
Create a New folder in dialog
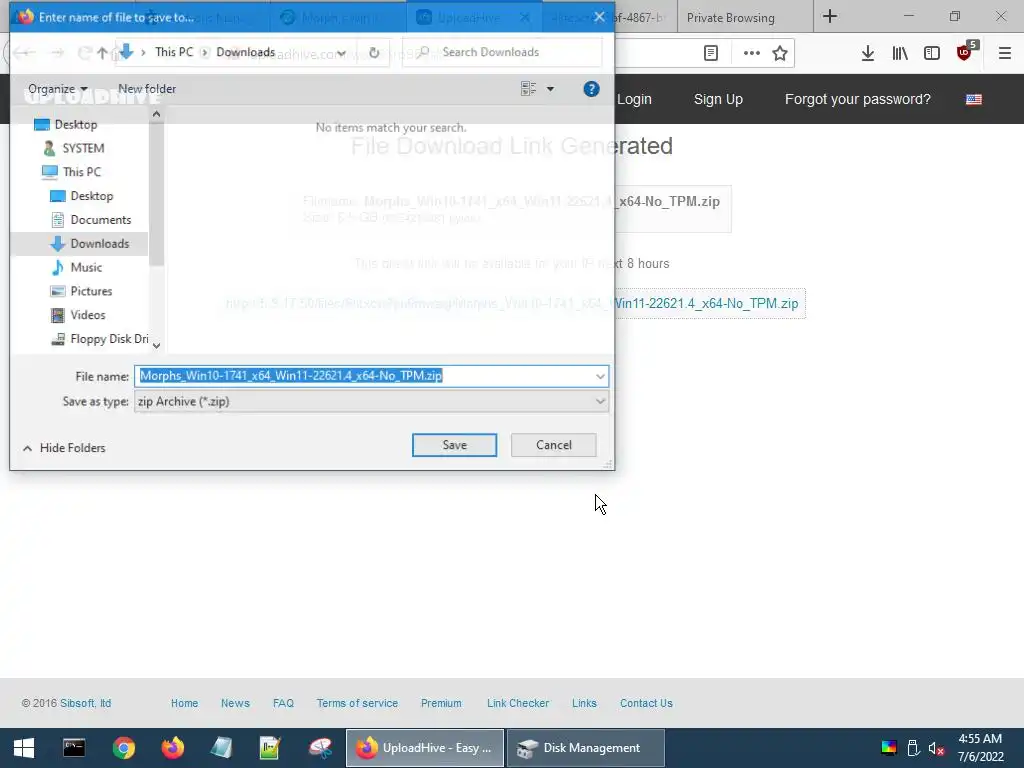[x=147, y=89]
